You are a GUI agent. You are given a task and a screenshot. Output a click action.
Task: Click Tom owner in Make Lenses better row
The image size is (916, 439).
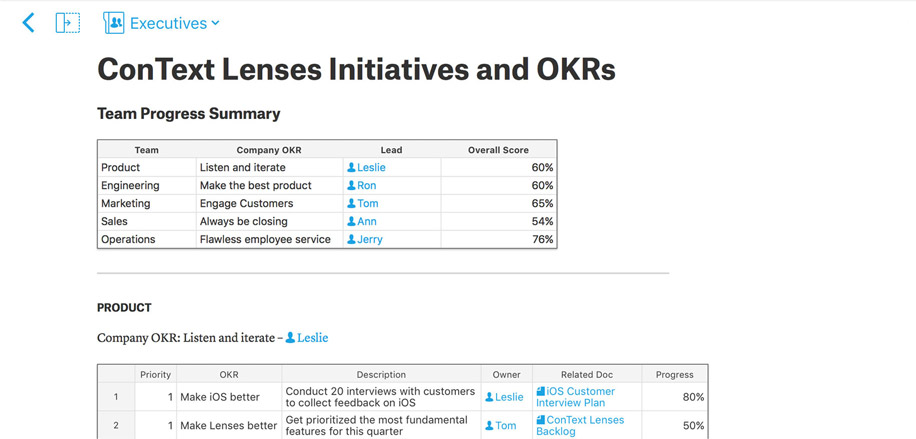(506, 426)
